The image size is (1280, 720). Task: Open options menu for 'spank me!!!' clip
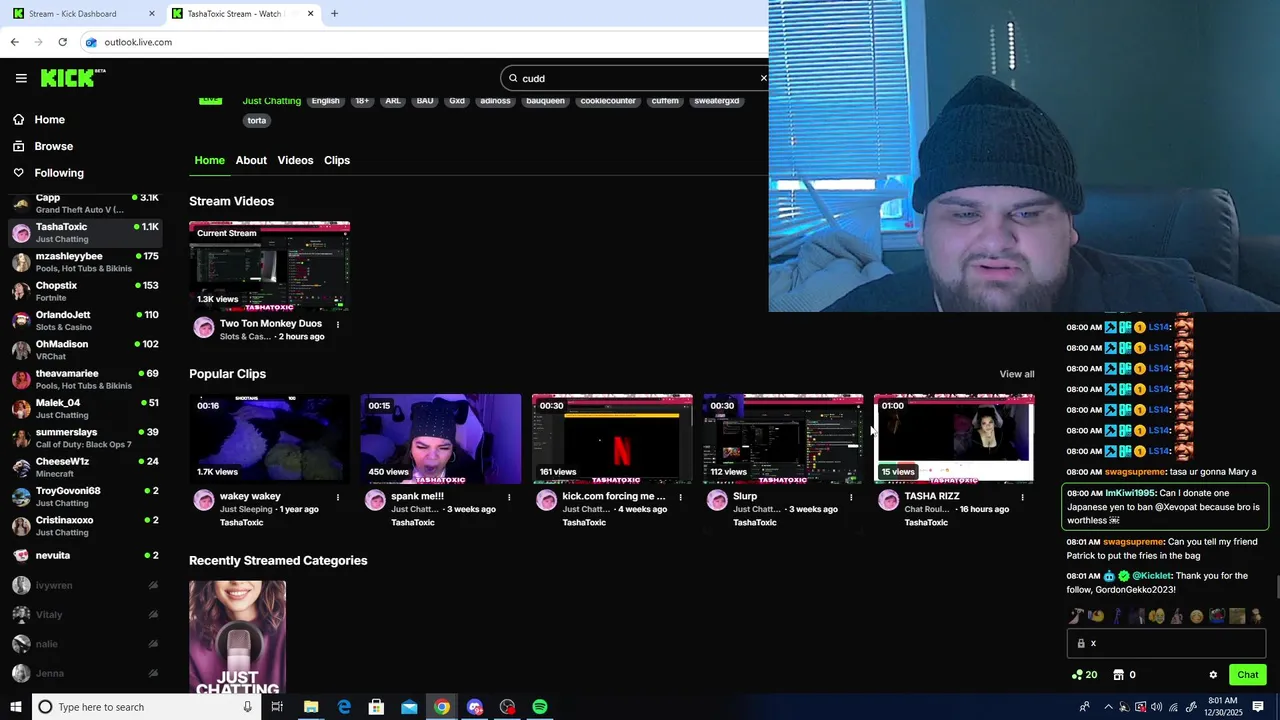(x=509, y=497)
